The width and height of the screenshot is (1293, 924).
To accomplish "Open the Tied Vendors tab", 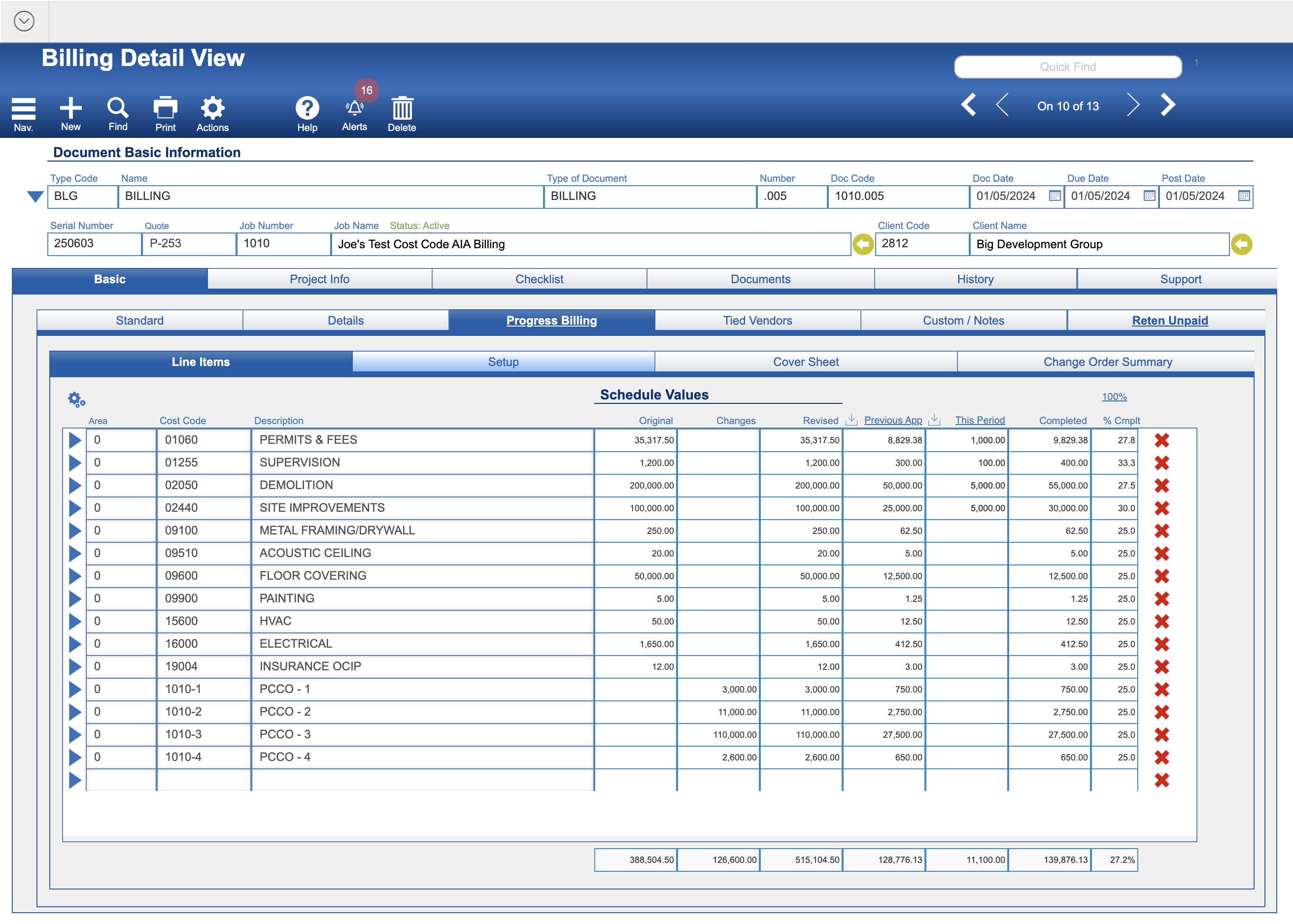I will coord(757,321).
